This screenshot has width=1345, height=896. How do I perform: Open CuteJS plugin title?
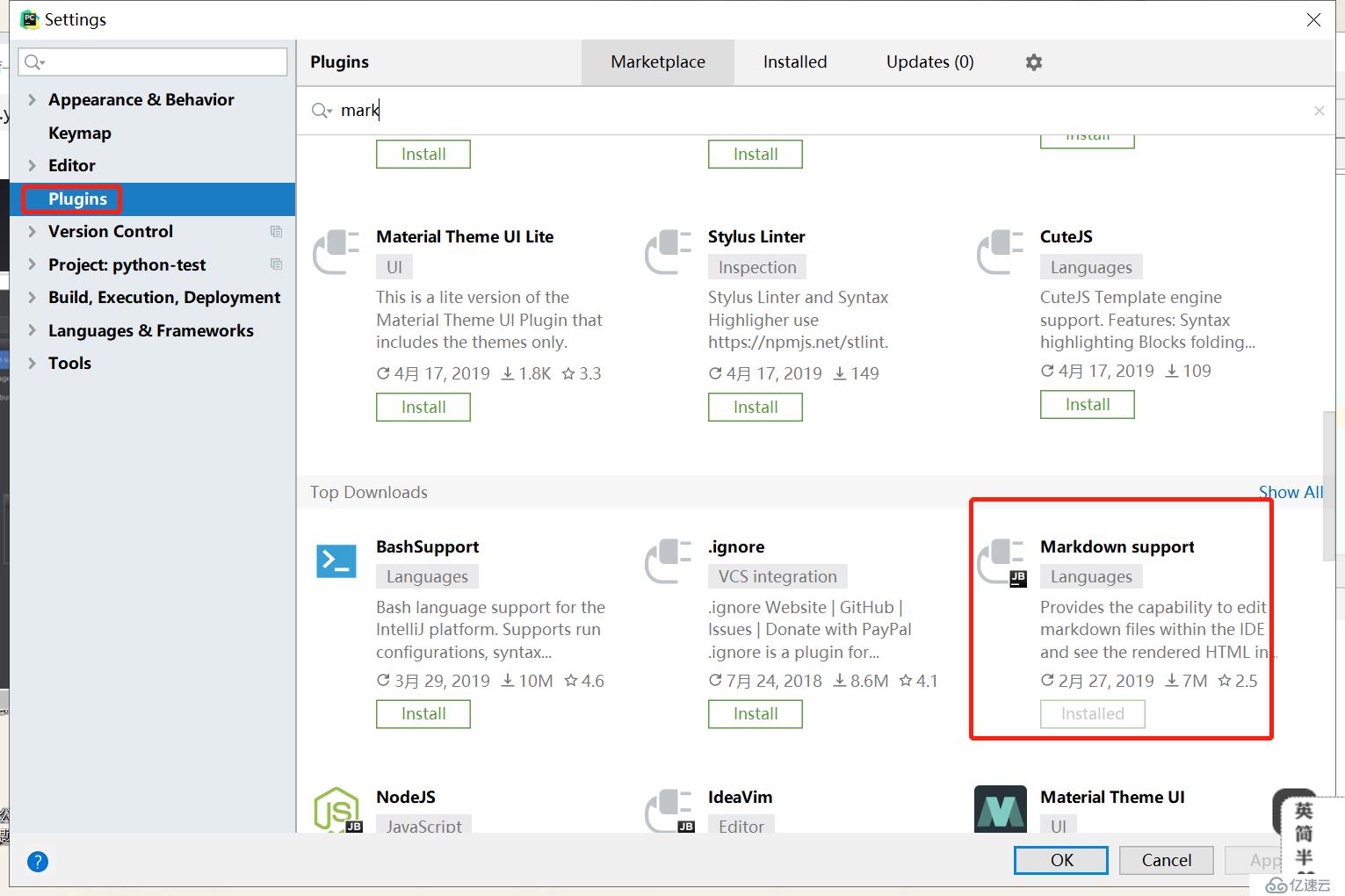pos(1067,237)
